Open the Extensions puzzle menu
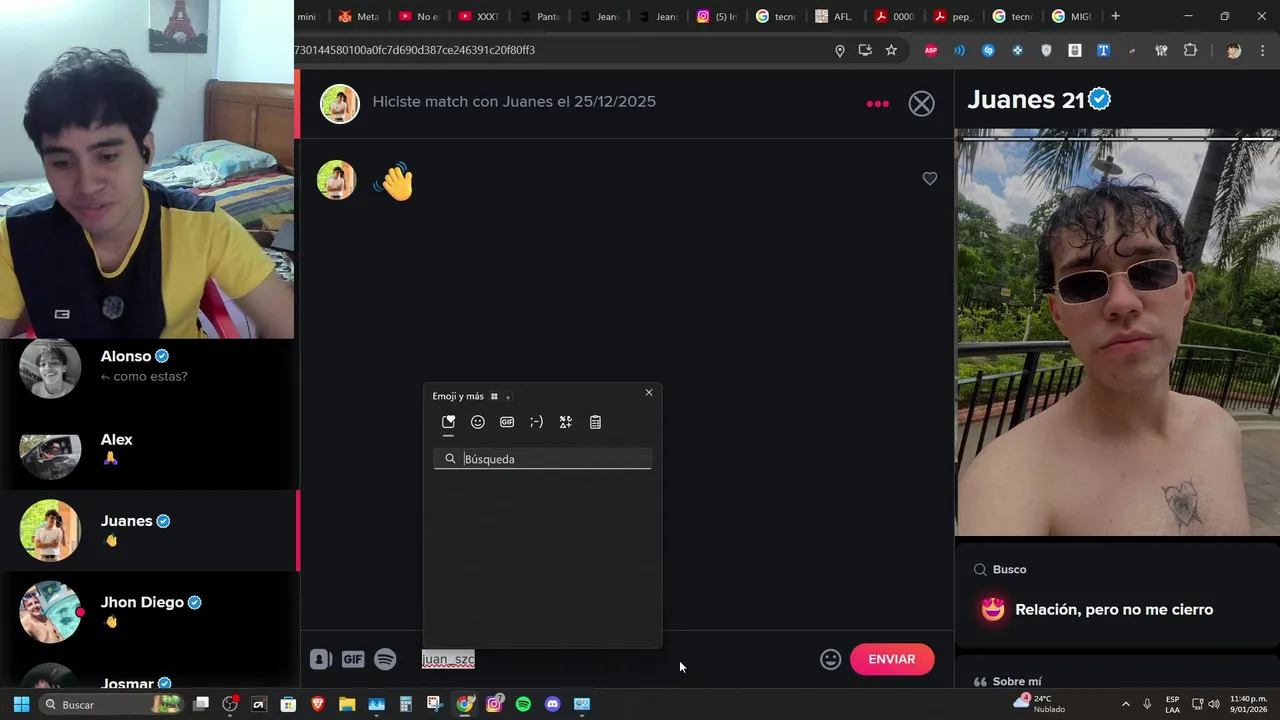 1190,50
